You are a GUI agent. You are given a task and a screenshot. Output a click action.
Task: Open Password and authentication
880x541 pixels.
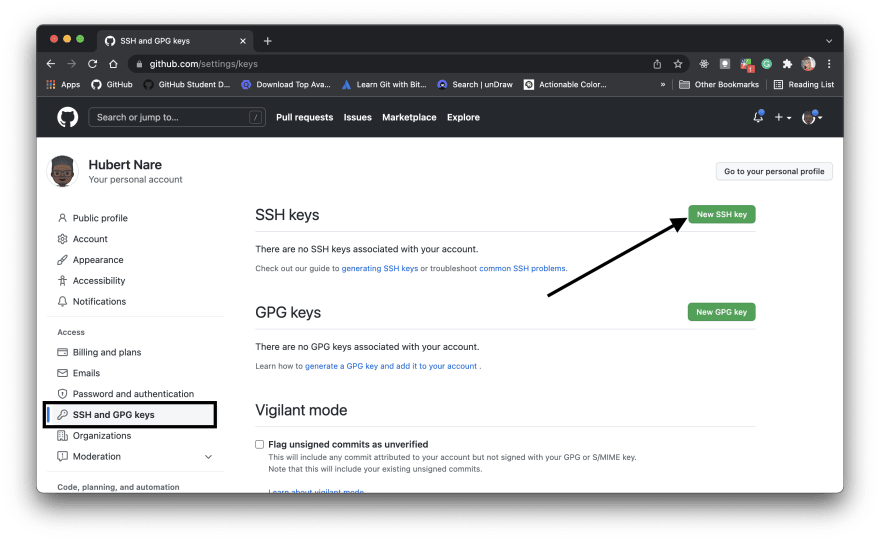coord(133,394)
